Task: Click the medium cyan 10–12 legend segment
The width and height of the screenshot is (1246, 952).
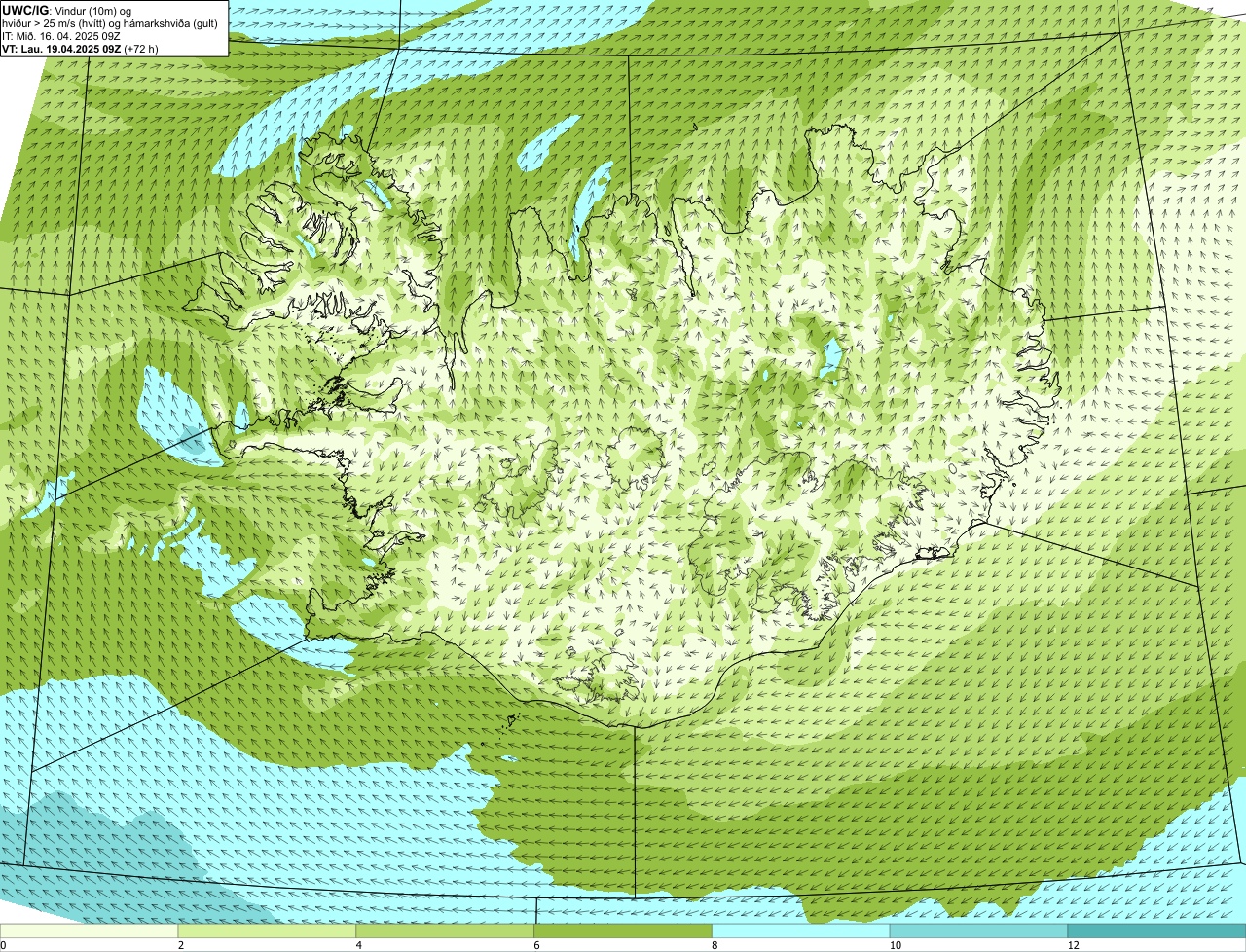Action: (979, 931)
